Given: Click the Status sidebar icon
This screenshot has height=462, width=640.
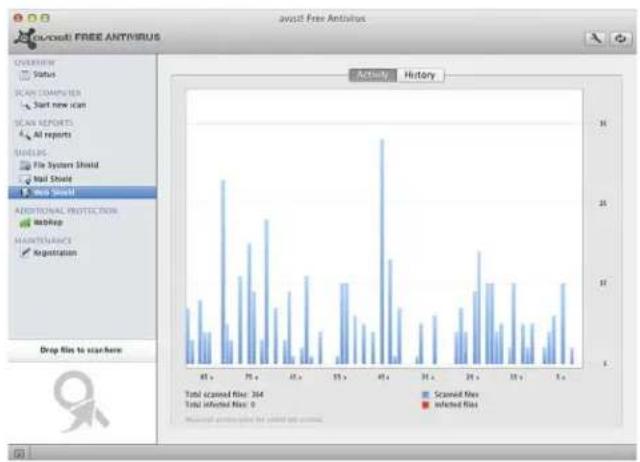Looking at the screenshot, I should point(25,75).
